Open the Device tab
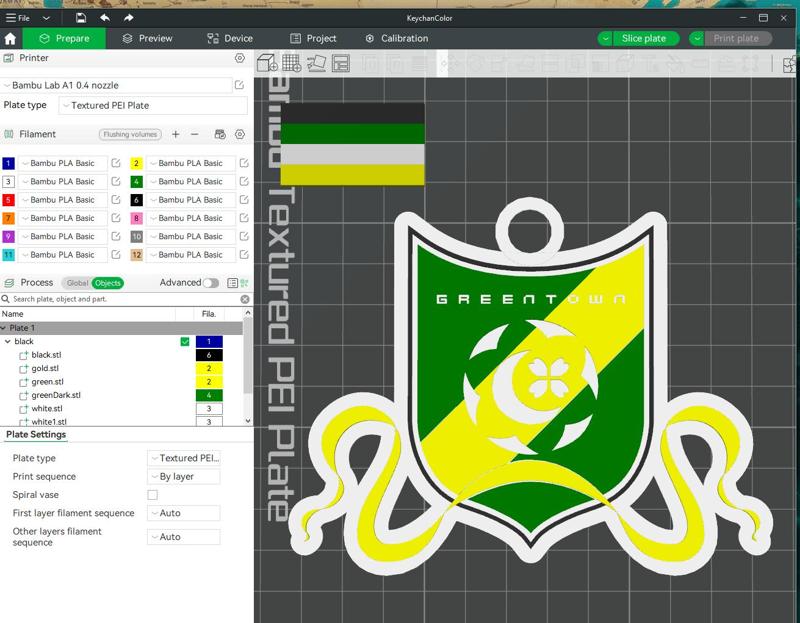800x623 pixels. [230, 38]
